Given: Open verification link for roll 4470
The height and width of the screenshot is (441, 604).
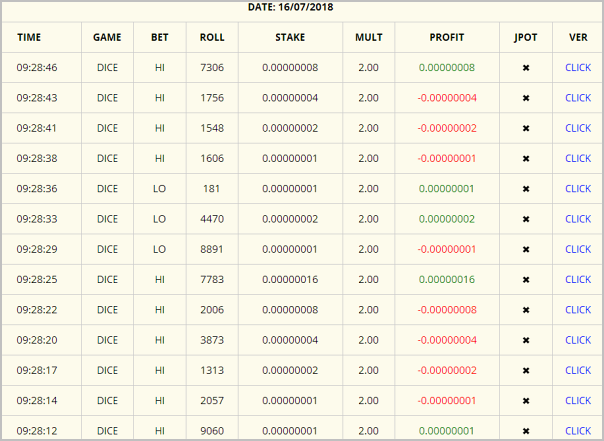Looking at the screenshot, I should pyautogui.click(x=578, y=219).
